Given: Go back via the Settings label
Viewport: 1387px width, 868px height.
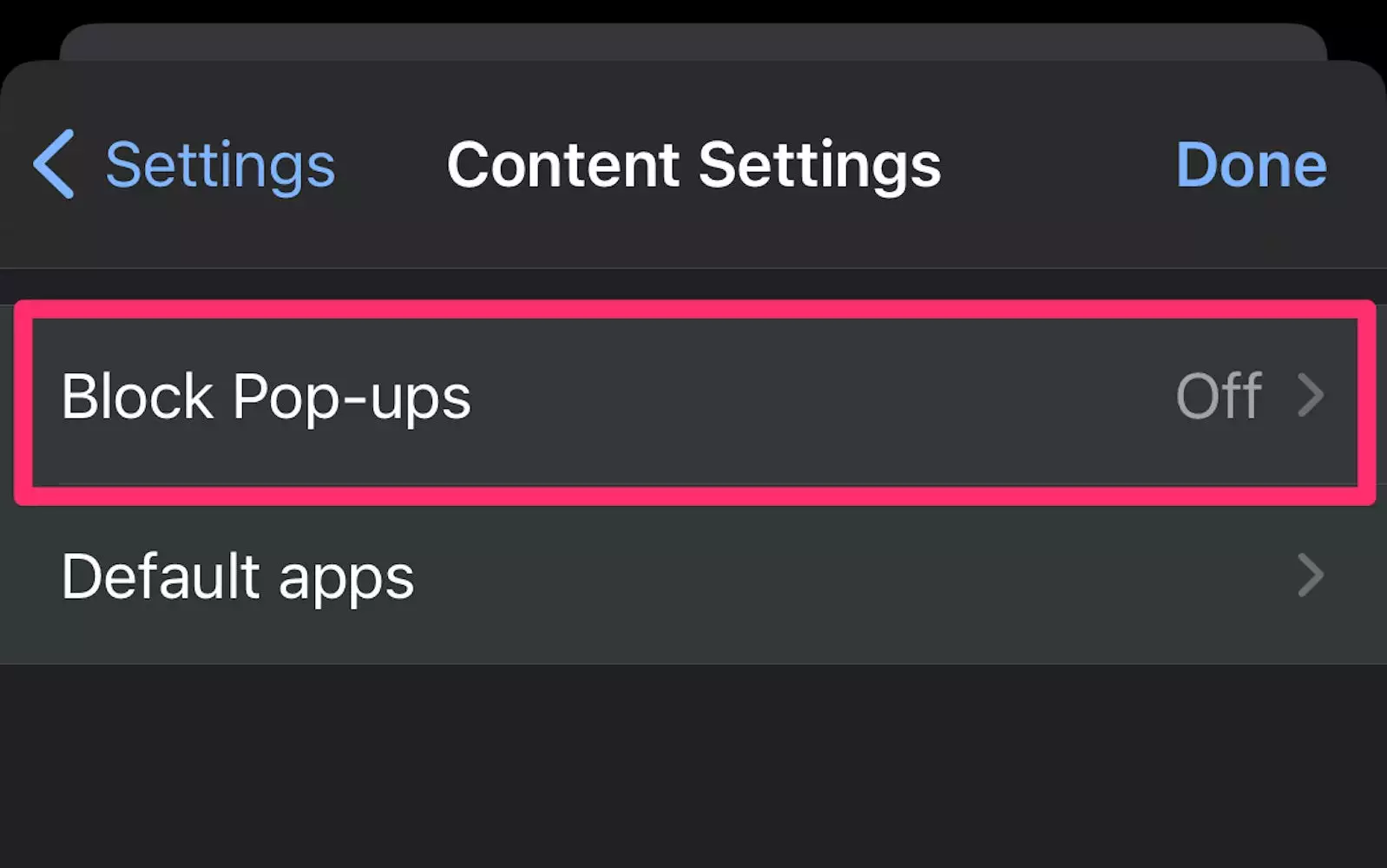Looking at the screenshot, I should pyautogui.click(x=220, y=165).
